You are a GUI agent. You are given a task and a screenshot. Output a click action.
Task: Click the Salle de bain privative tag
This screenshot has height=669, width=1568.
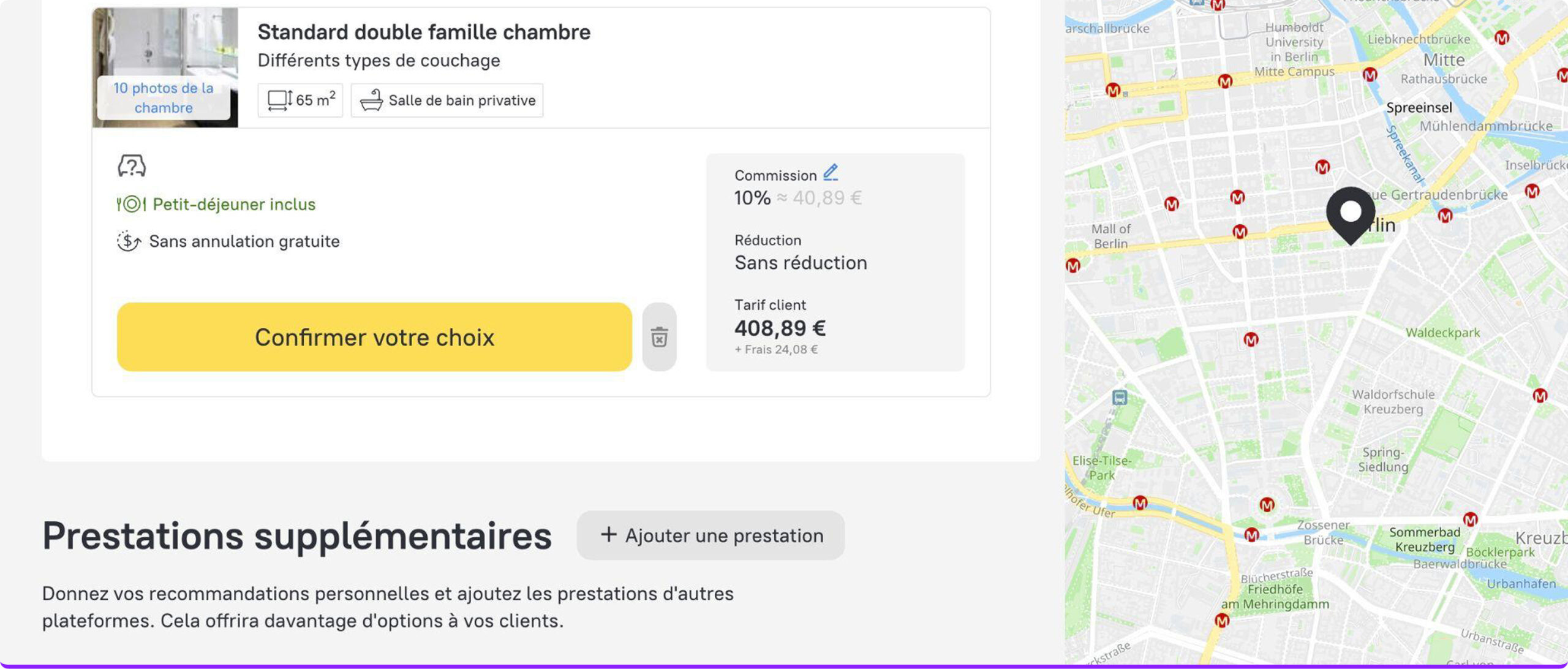(x=462, y=100)
